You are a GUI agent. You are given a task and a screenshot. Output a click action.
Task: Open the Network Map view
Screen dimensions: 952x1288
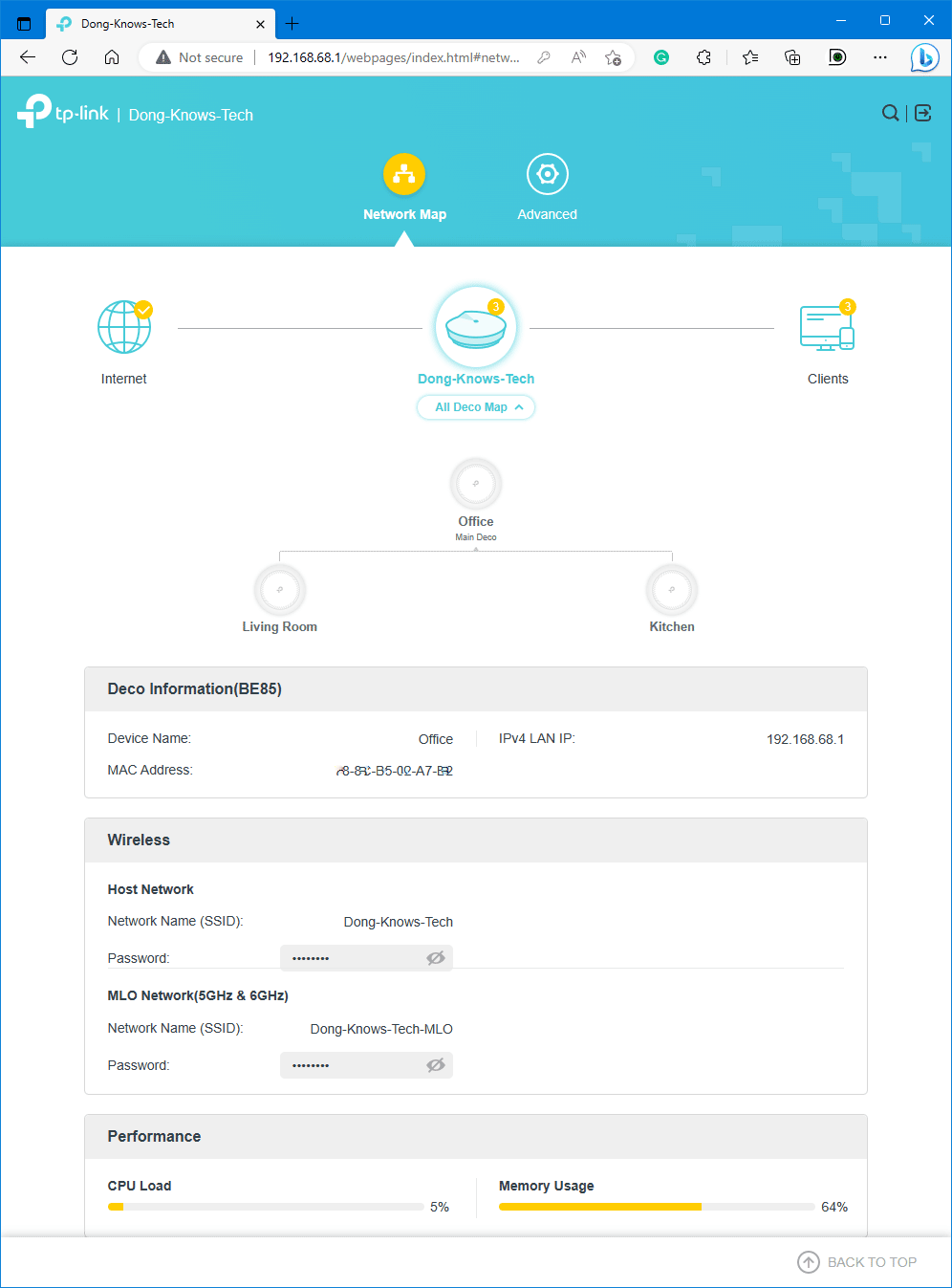tap(404, 186)
